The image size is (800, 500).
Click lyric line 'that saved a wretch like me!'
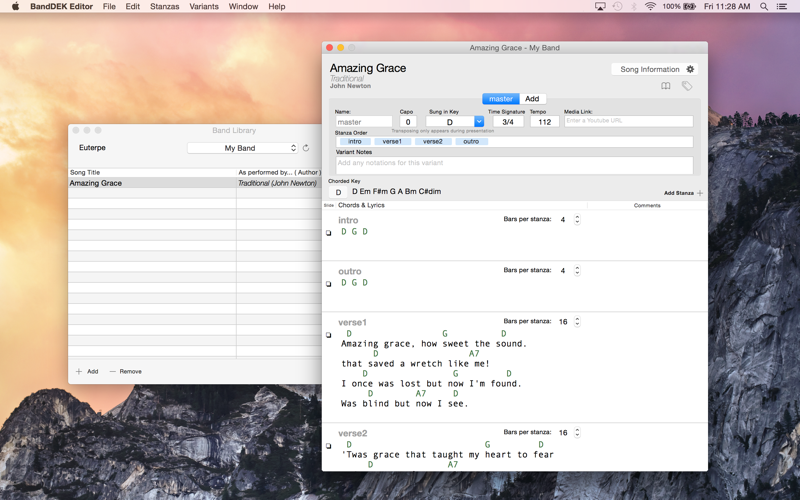[x=415, y=363]
